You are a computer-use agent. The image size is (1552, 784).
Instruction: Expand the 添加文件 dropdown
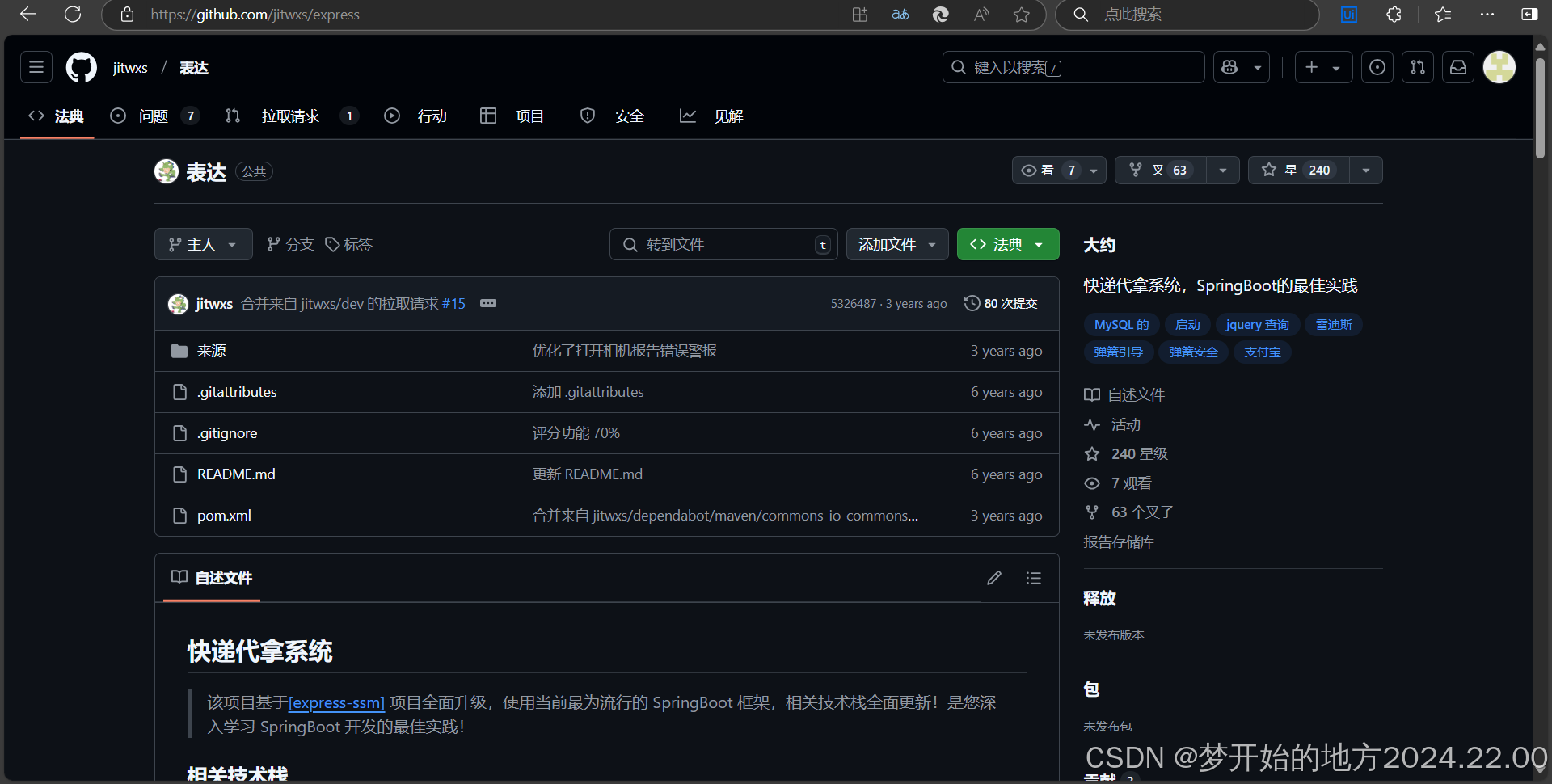click(x=896, y=244)
